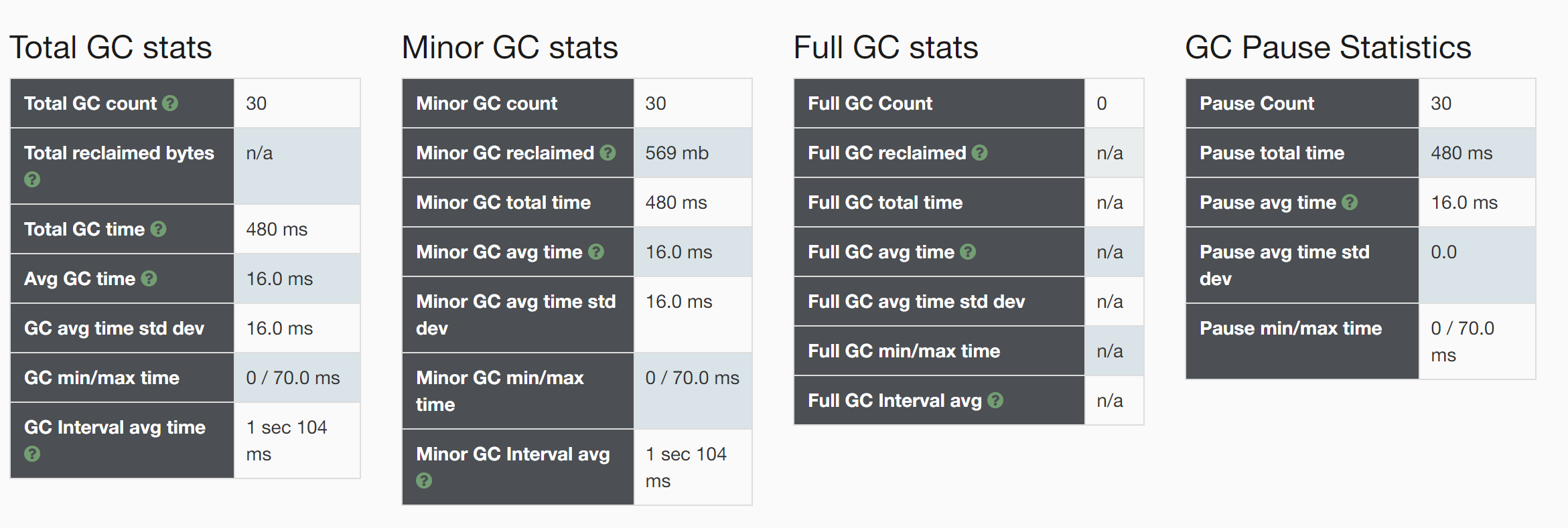Image resolution: width=1568 pixels, height=528 pixels.
Task: Click the Pause avg time std dev label
Action: (1284, 265)
